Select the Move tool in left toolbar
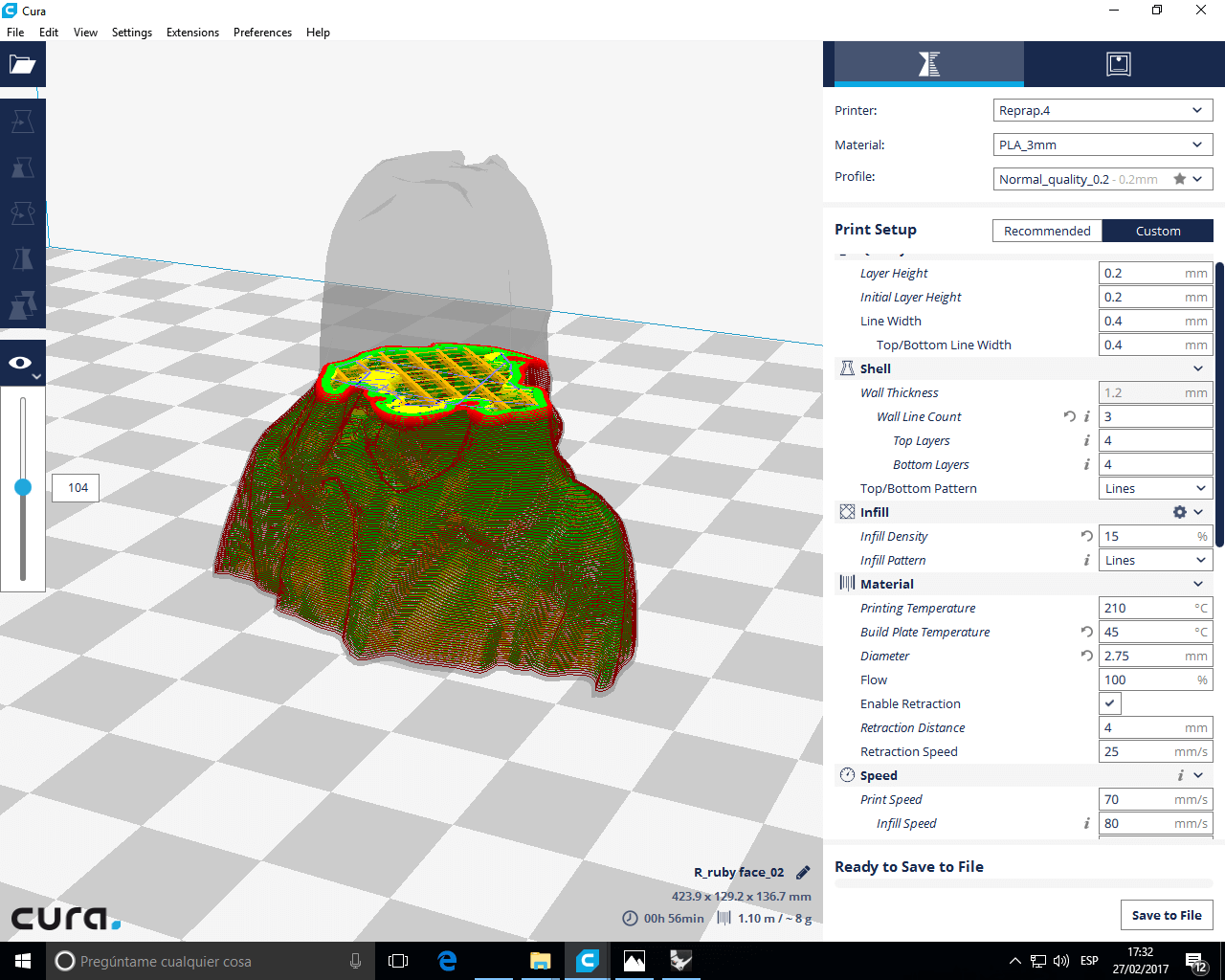This screenshot has height=980, width=1225. 23,122
